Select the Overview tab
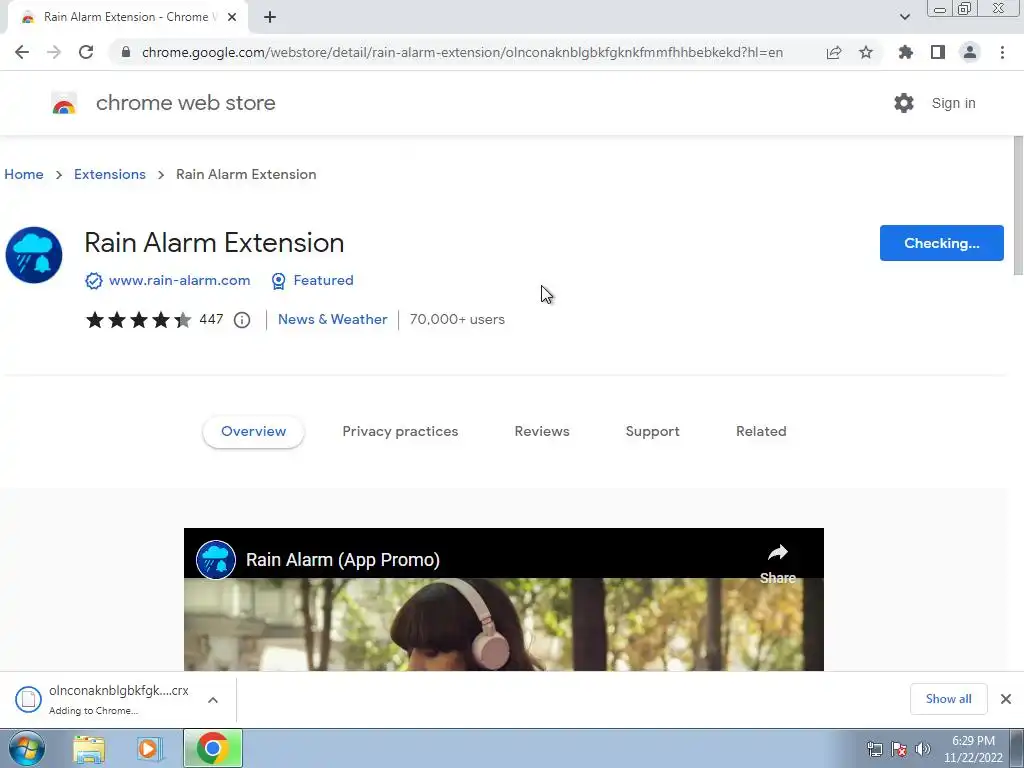The width and height of the screenshot is (1024, 768). click(253, 432)
